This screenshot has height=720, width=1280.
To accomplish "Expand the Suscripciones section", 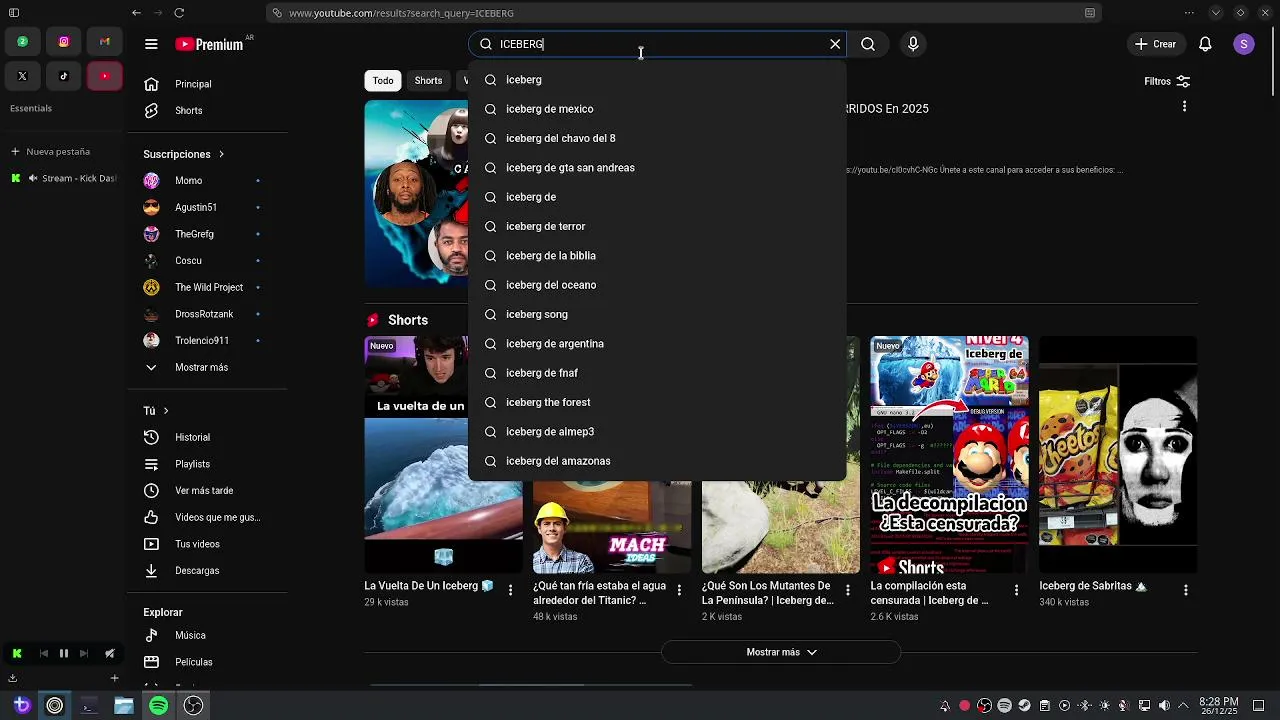I will click(x=184, y=154).
